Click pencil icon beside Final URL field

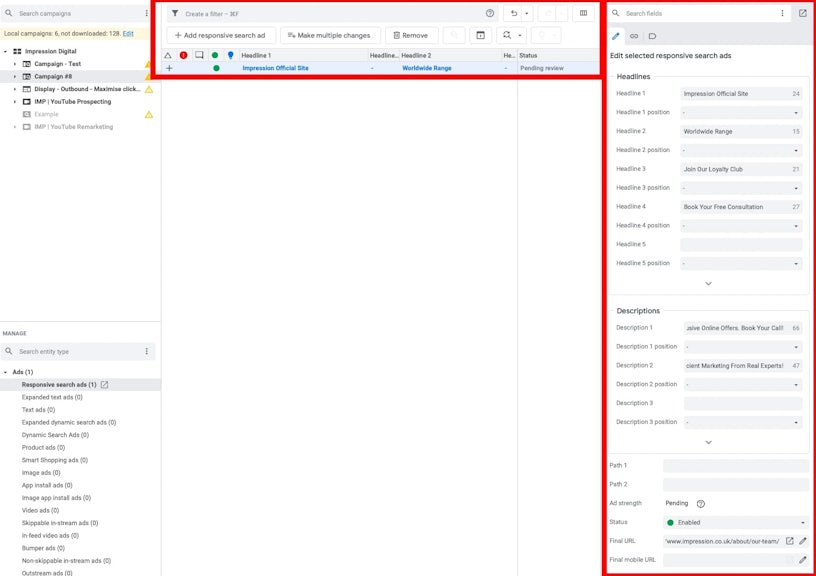tap(802, 541)
